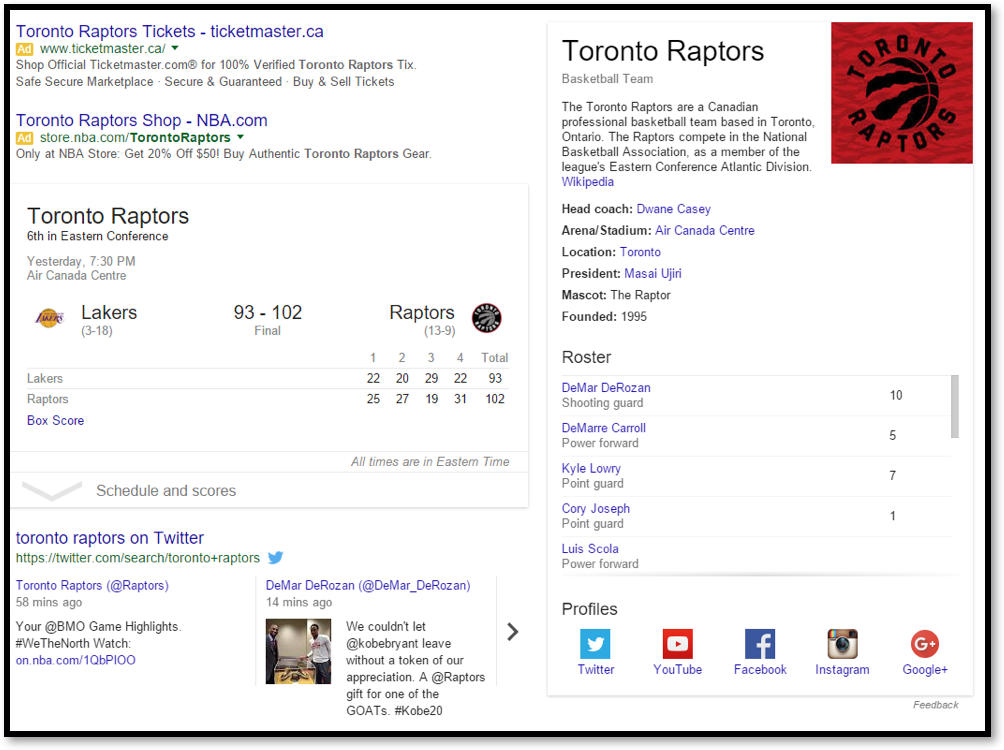Click the Lakers (3-18) record text

tap(97, 331)
